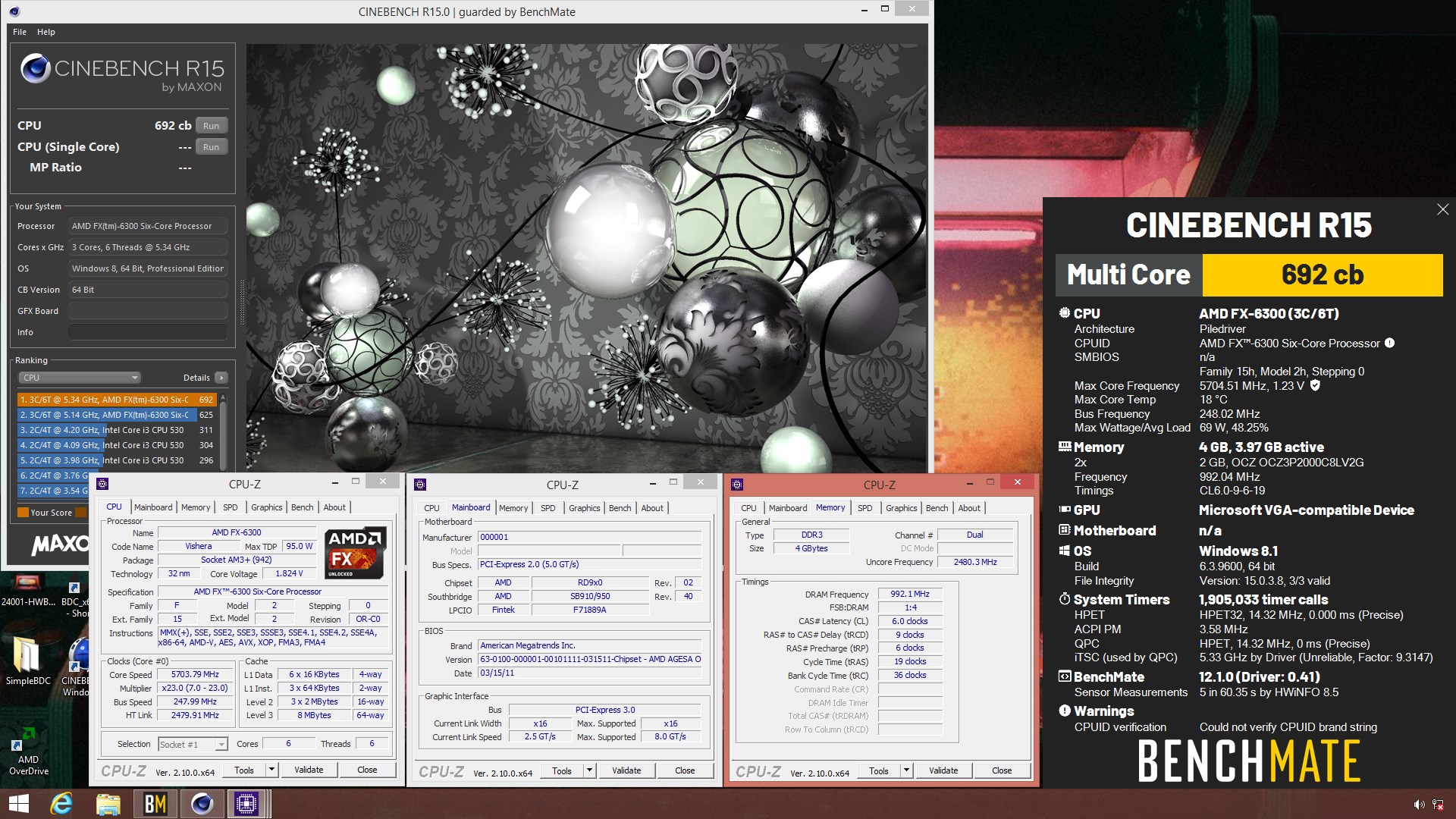Open the Ranking CPU dropdown in Cinebench

(x=80, y=378)
